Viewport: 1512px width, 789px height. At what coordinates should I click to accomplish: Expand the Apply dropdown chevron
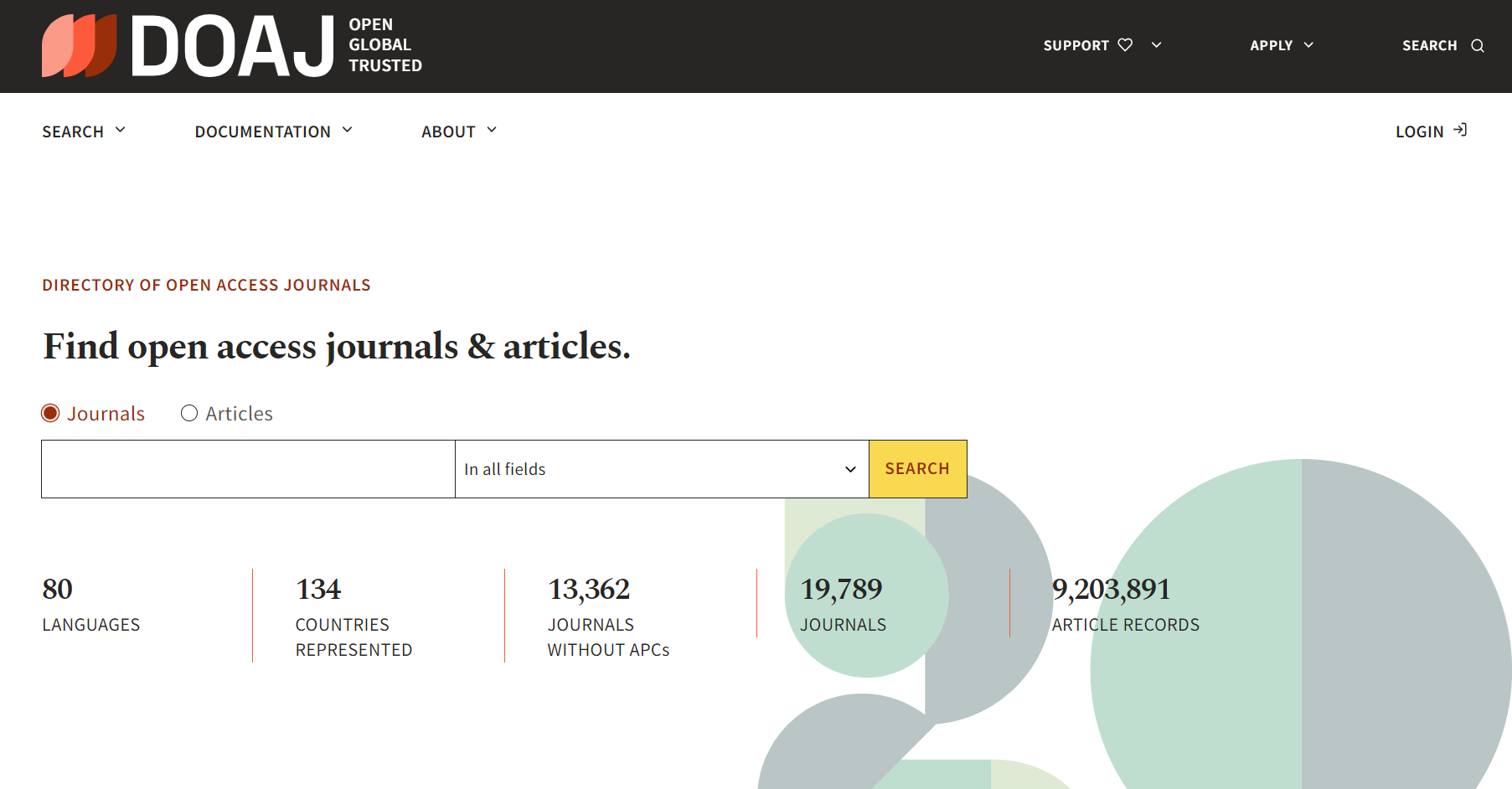[1308, 45]
